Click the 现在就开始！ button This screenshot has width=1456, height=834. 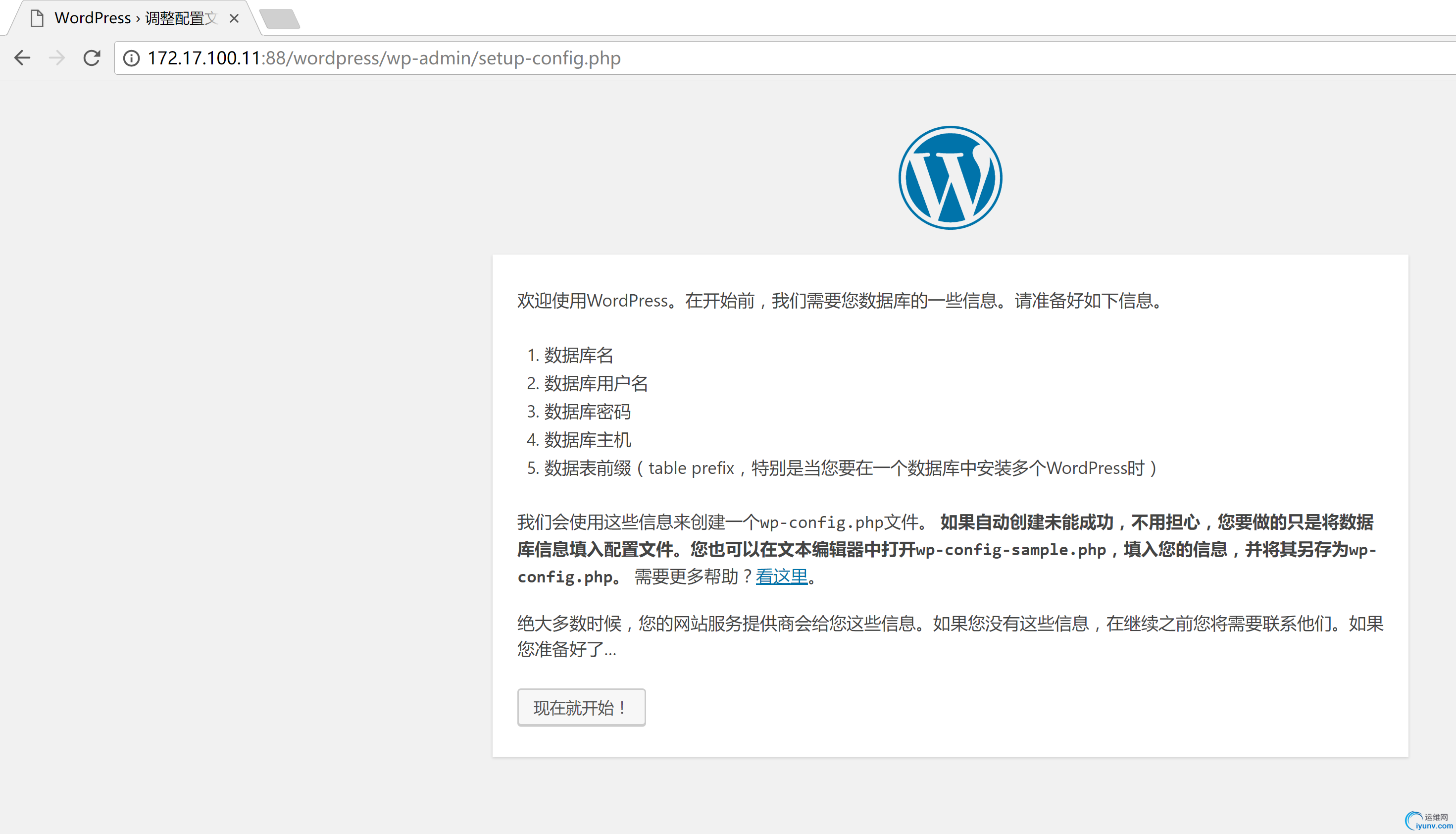[581, 707]
